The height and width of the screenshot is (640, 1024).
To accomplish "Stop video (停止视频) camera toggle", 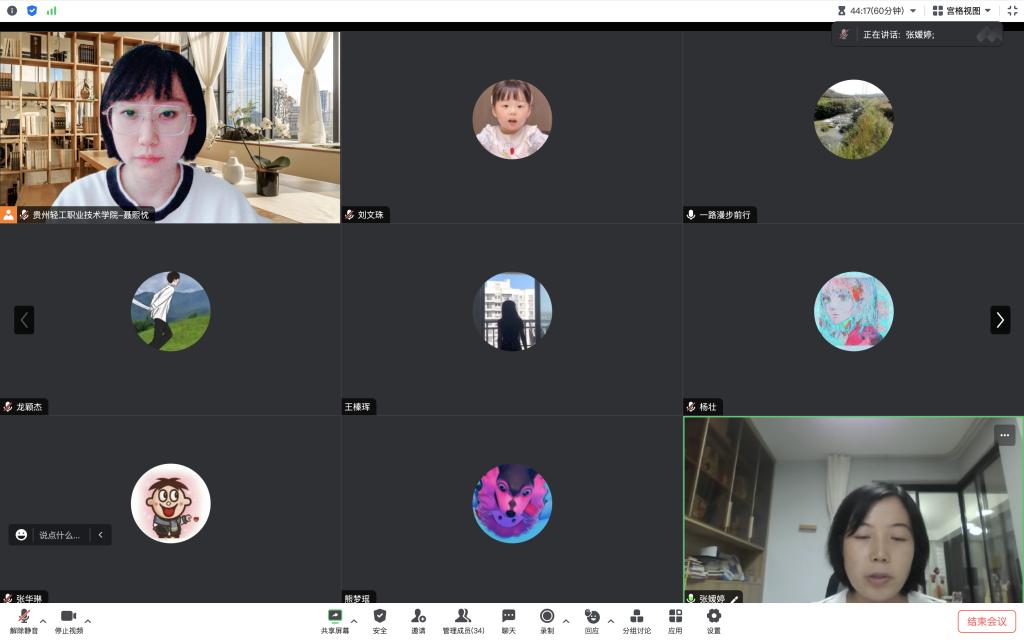I will (68, 616).
